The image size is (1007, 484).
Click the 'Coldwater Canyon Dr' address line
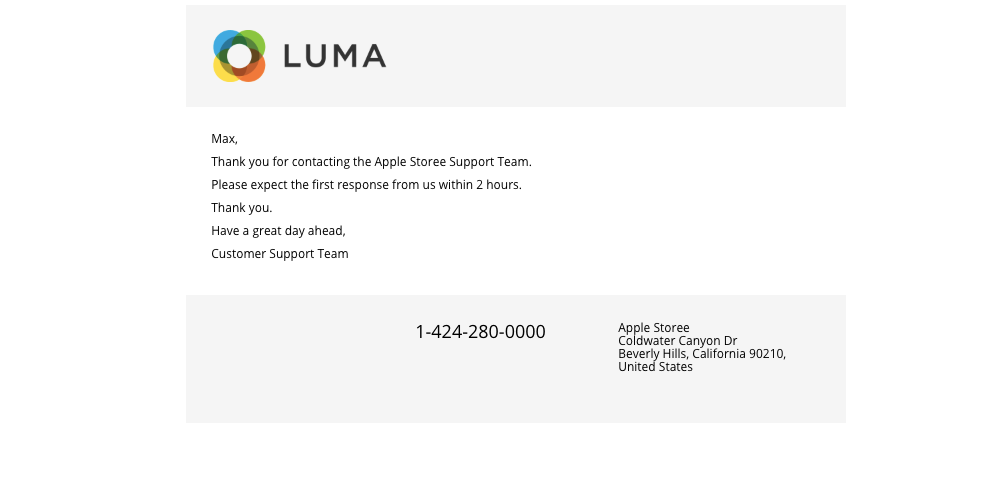[x=678, y=340]
